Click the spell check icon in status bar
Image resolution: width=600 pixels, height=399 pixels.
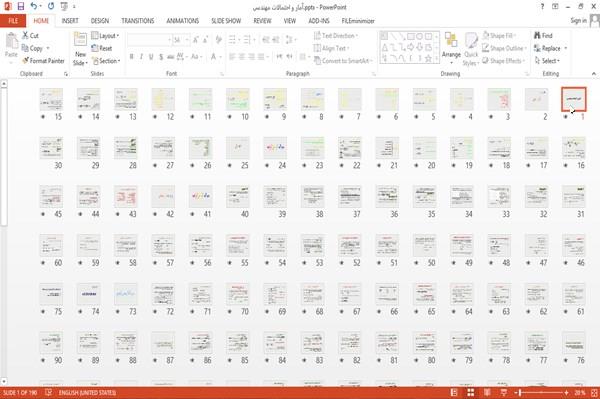[x=48, y=392]
